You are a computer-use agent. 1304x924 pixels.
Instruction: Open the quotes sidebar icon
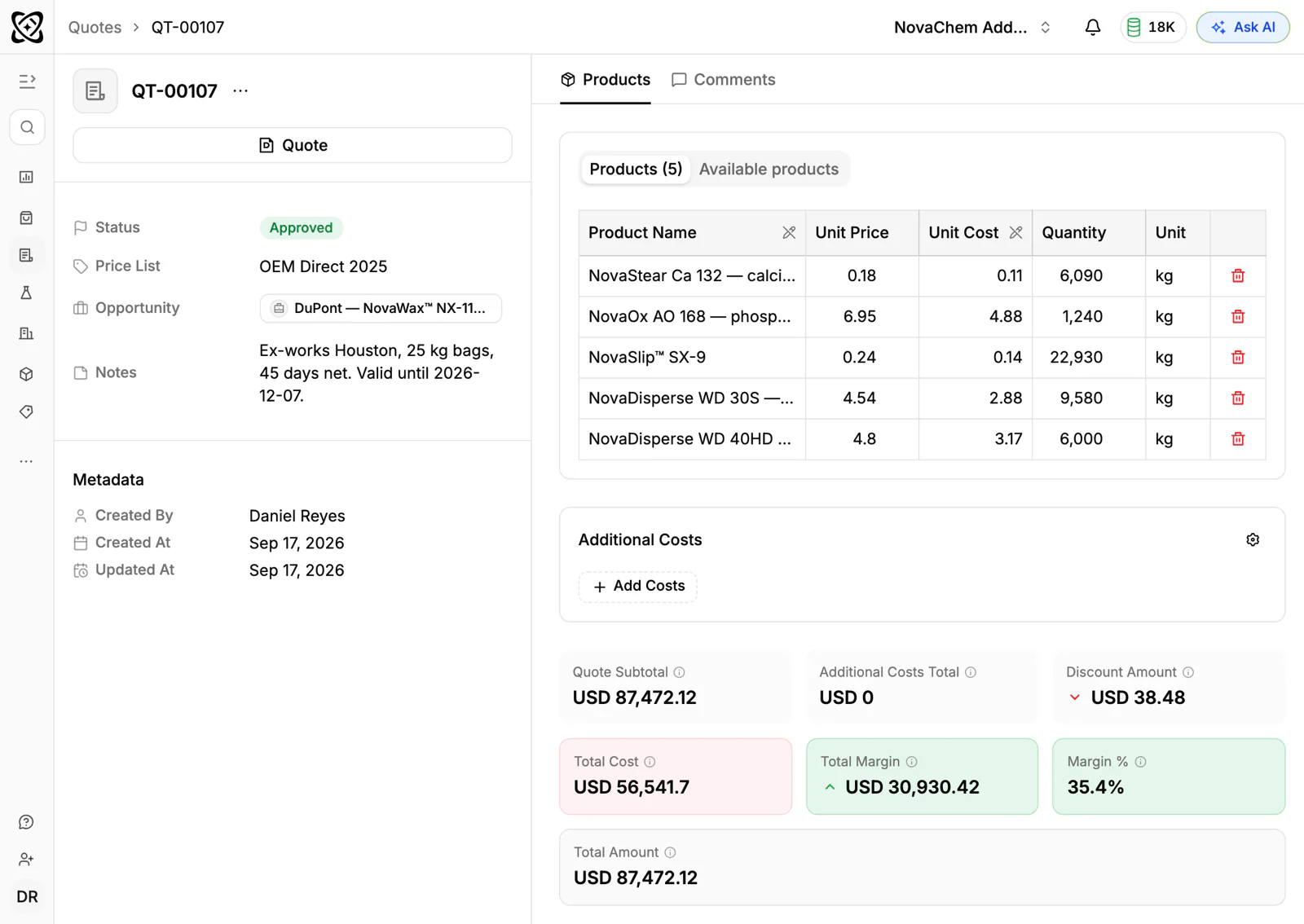pyautogui.click(x=27, y=255)
